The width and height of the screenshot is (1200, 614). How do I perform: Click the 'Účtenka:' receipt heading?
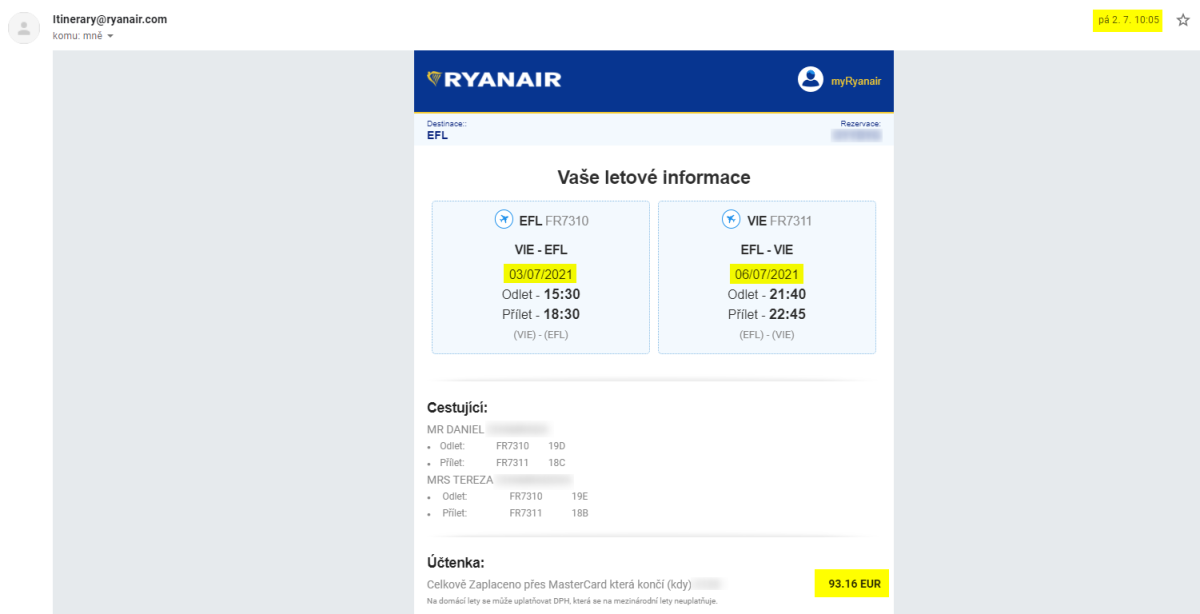455,563
